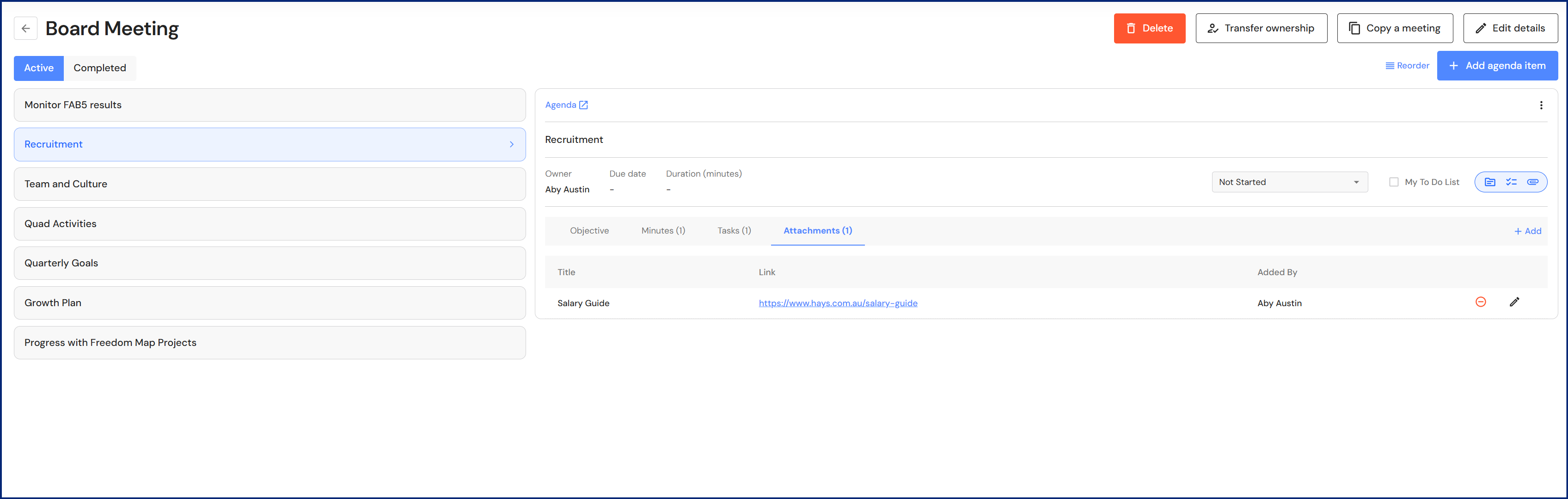Click the + Add attachment link
1568x499 pixels.
(x=1527, y=232)
